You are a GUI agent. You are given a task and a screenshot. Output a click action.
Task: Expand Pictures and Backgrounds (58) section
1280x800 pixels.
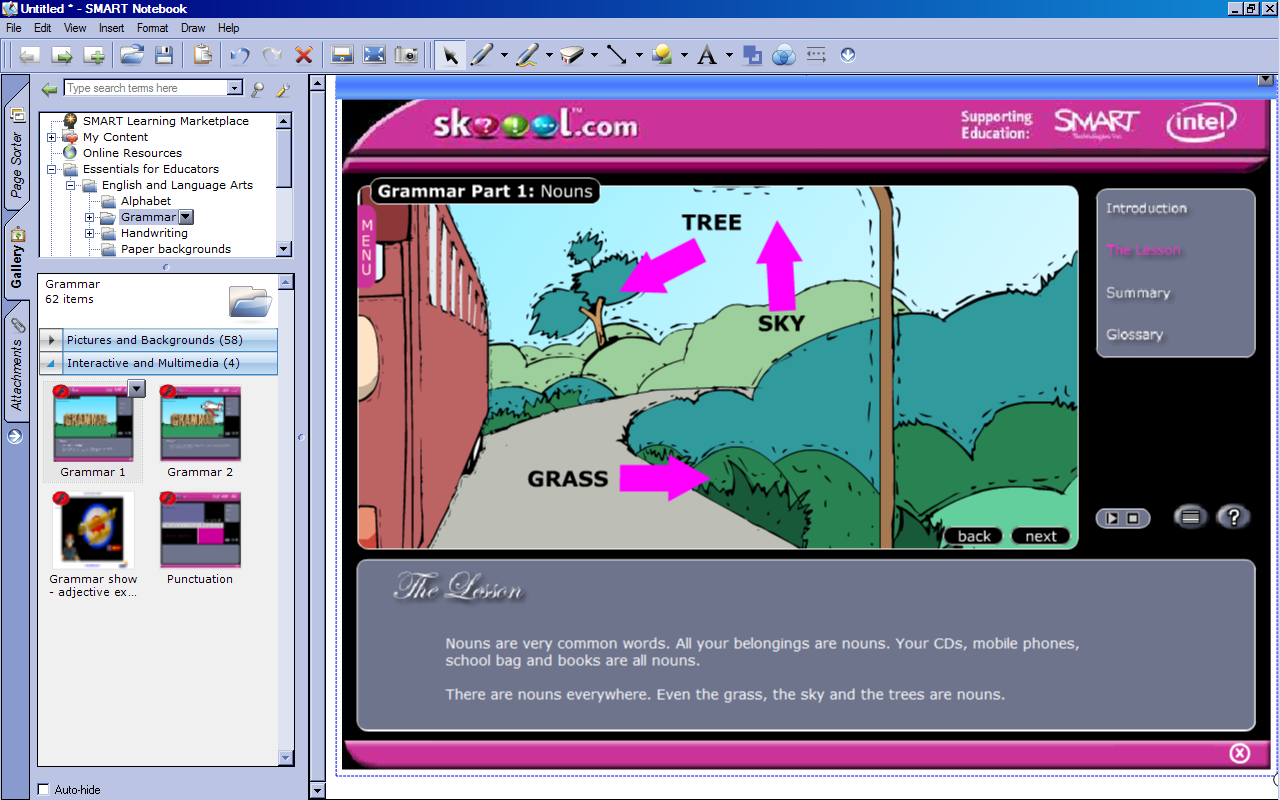pyautogui.click(x=51, y=340)
